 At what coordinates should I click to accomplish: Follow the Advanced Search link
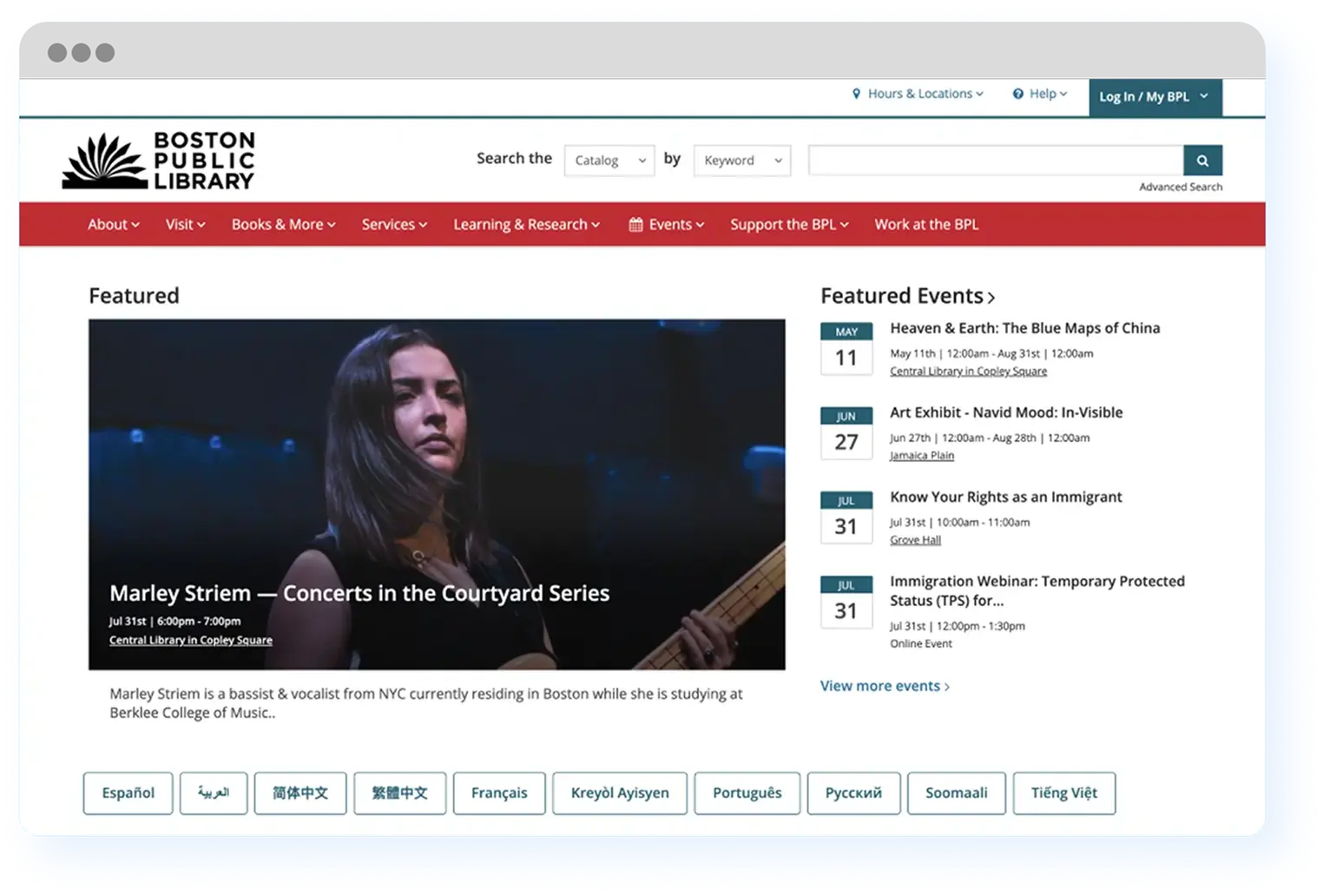[x=1180, y=188]
